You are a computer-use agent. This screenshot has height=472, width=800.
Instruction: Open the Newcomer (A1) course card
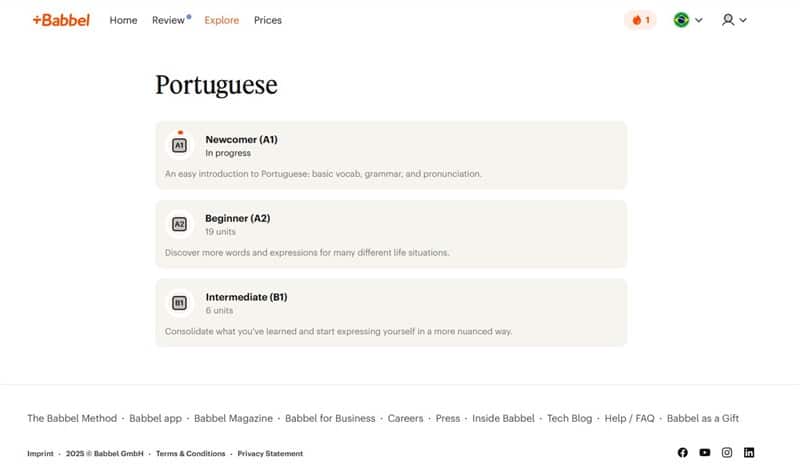pos(391,155)
